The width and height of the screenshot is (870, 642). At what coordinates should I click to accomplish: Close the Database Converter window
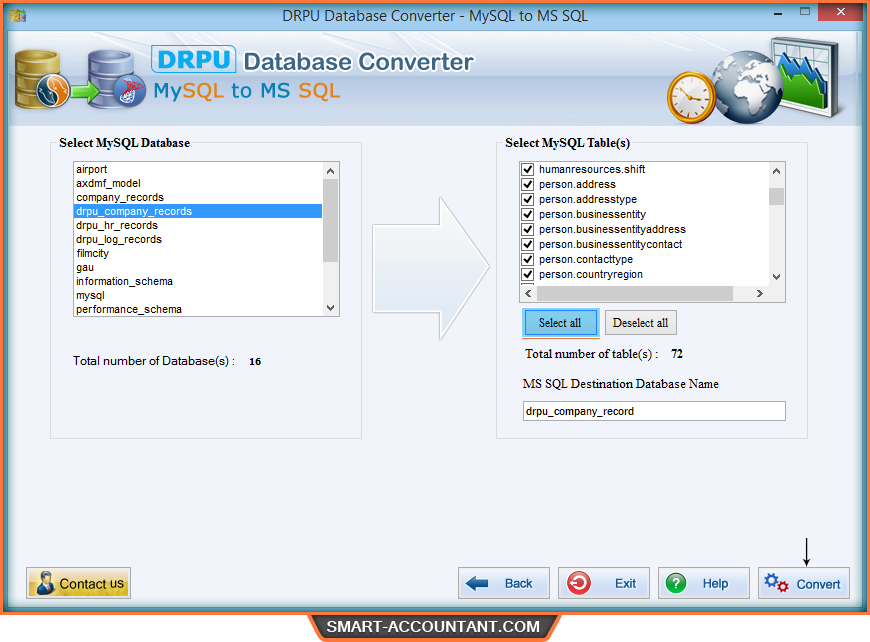click(x=841, y=12)
